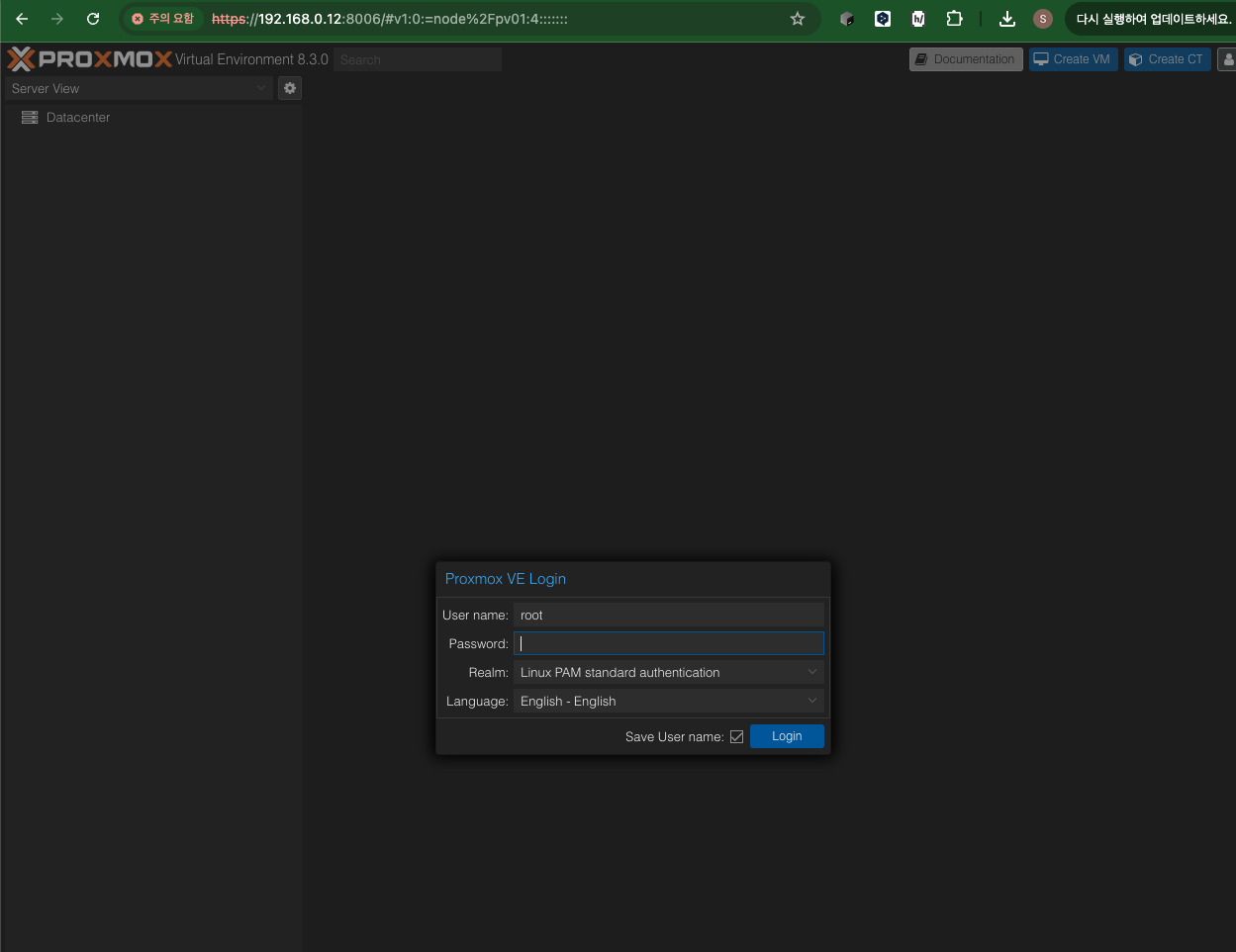Focus the User name field

(x=669, y=615)
